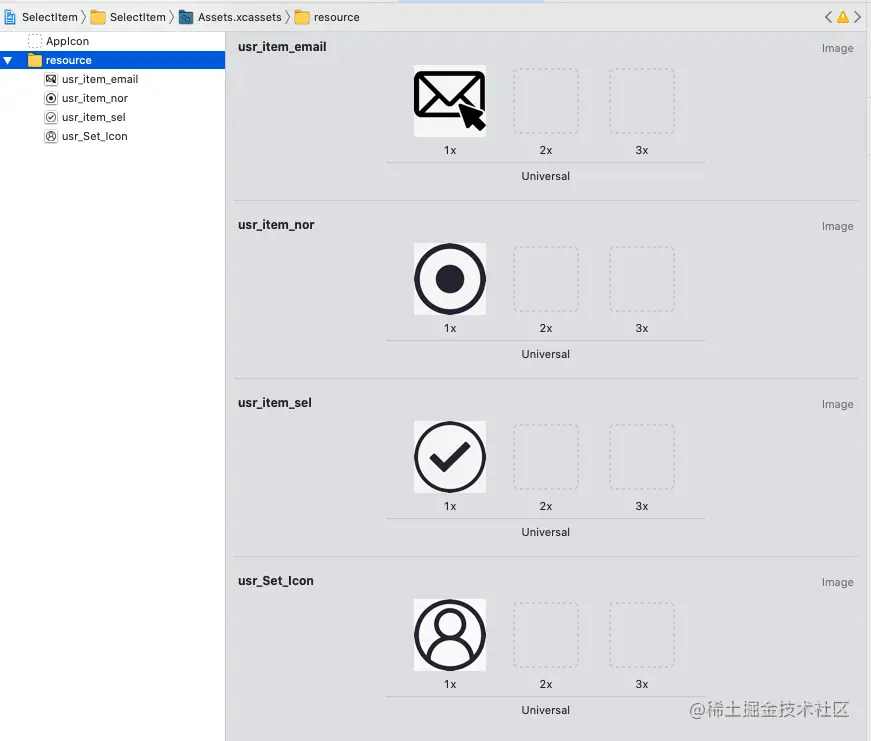Select the usr_item_sel 2x empty slot
Image resolution: width=871 pixels, height=741 pixels.
[546, 457]
